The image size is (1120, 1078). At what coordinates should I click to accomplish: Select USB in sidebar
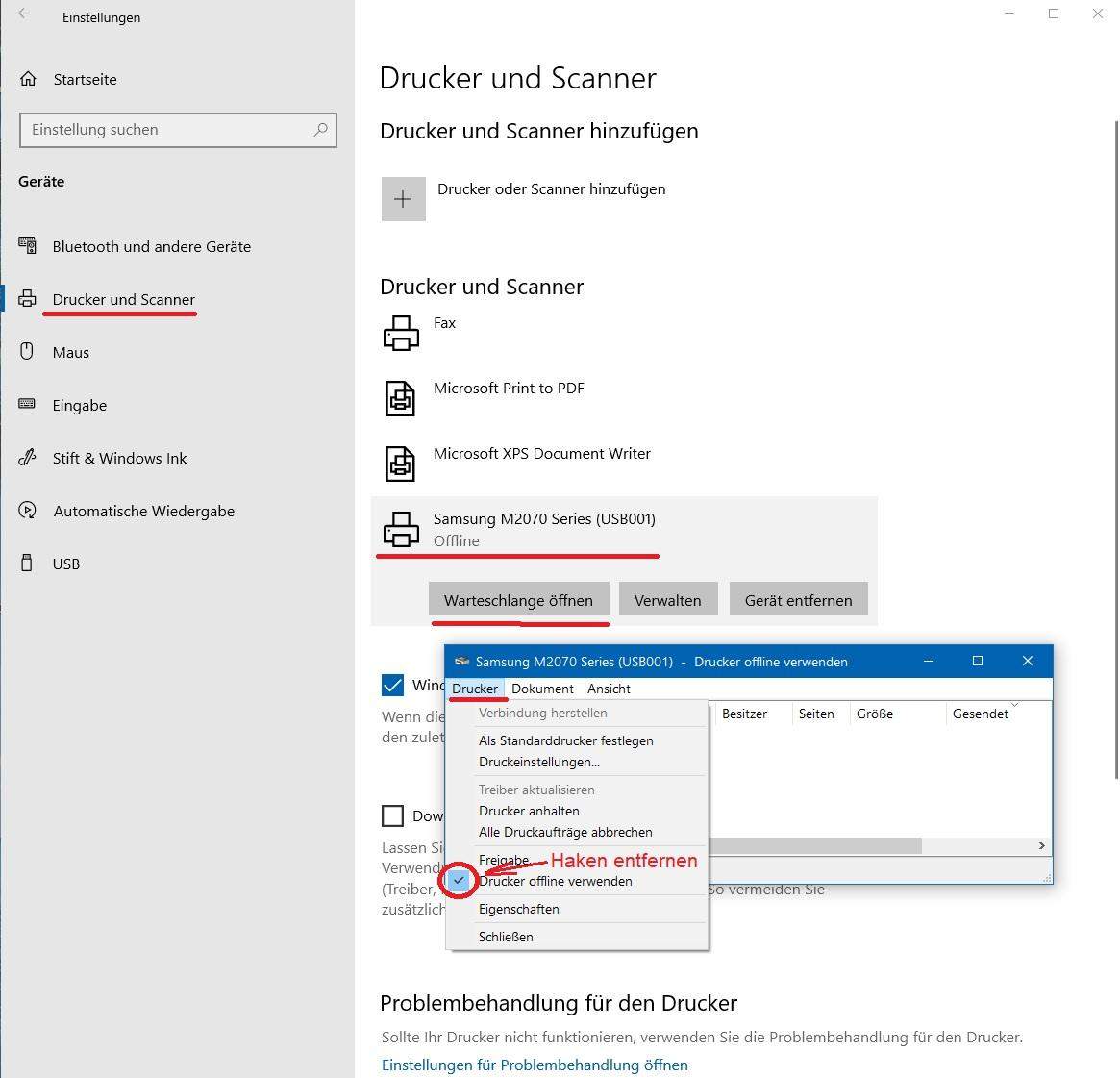point(65,564)
